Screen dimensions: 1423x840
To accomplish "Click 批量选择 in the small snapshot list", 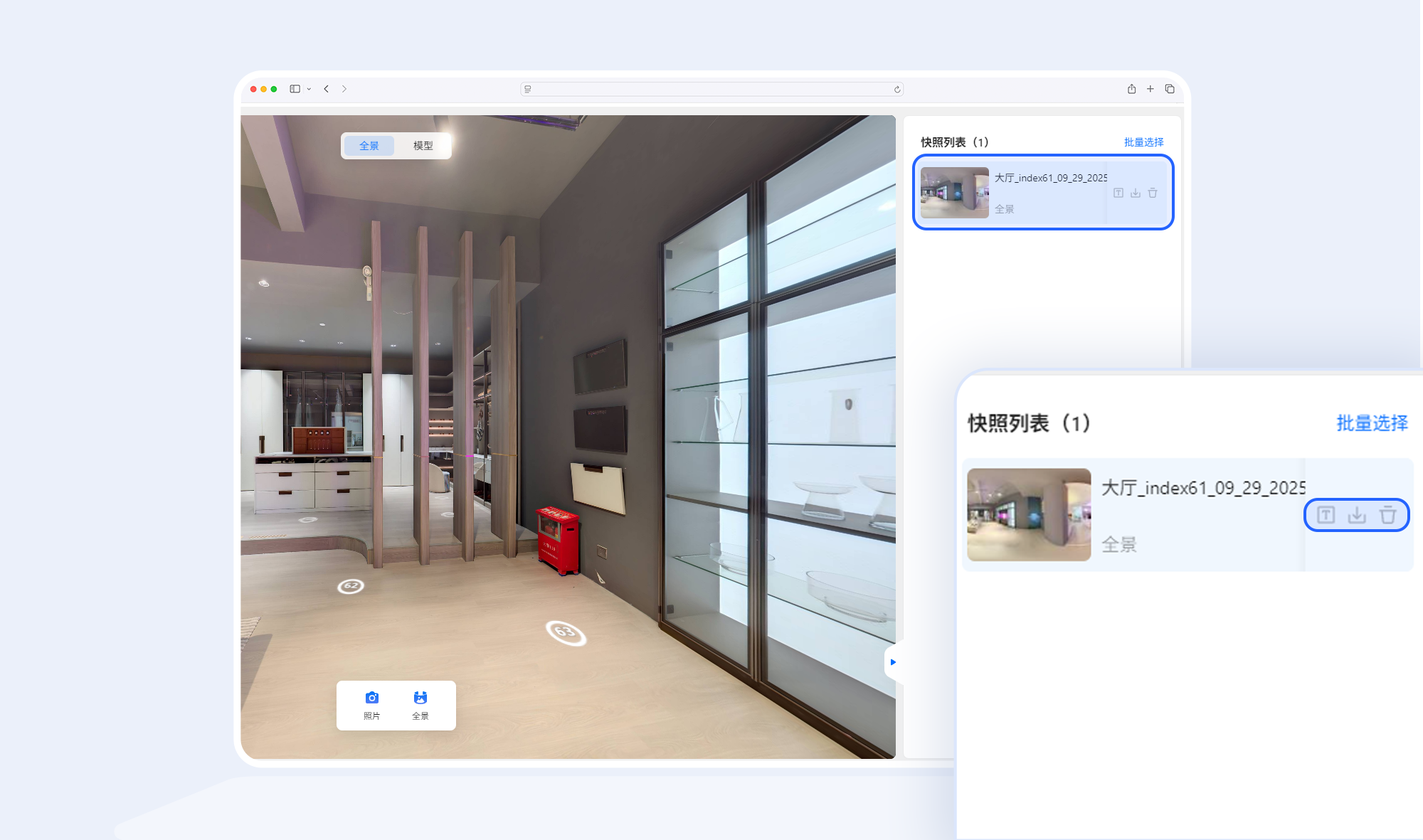I will (x=1143, y=142).
